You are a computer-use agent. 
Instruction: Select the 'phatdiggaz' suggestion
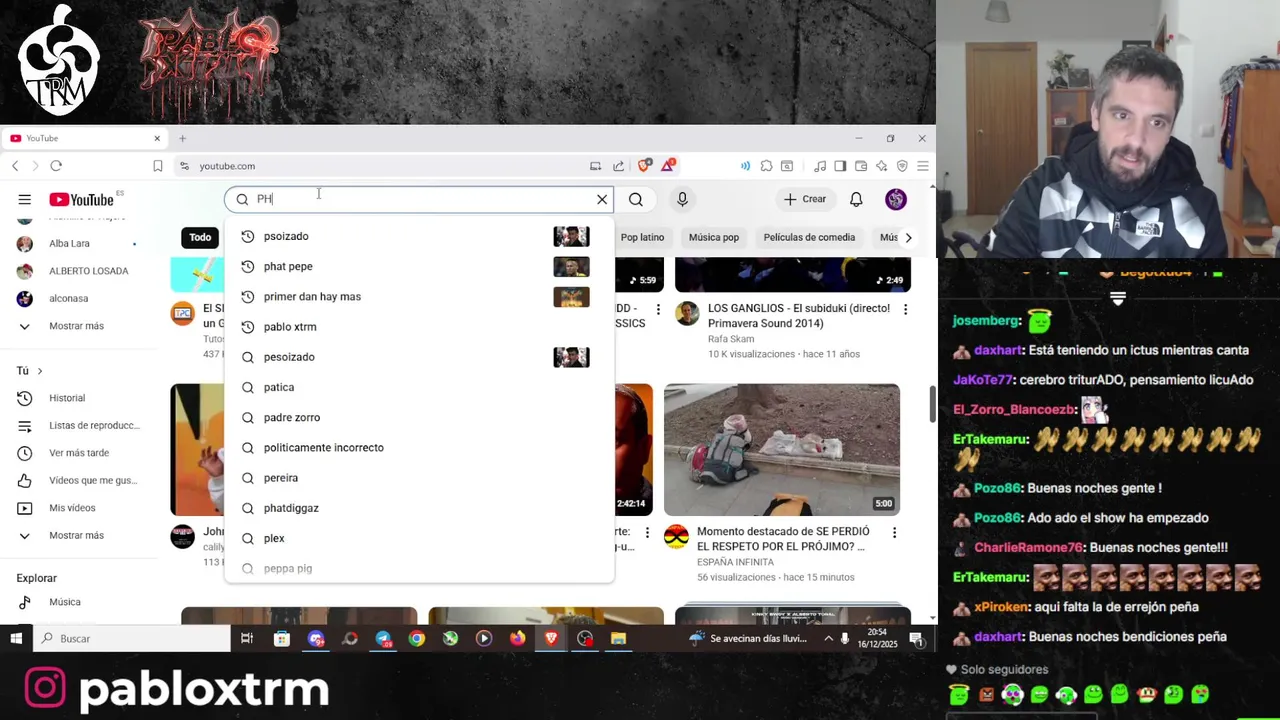coord(418,508)
